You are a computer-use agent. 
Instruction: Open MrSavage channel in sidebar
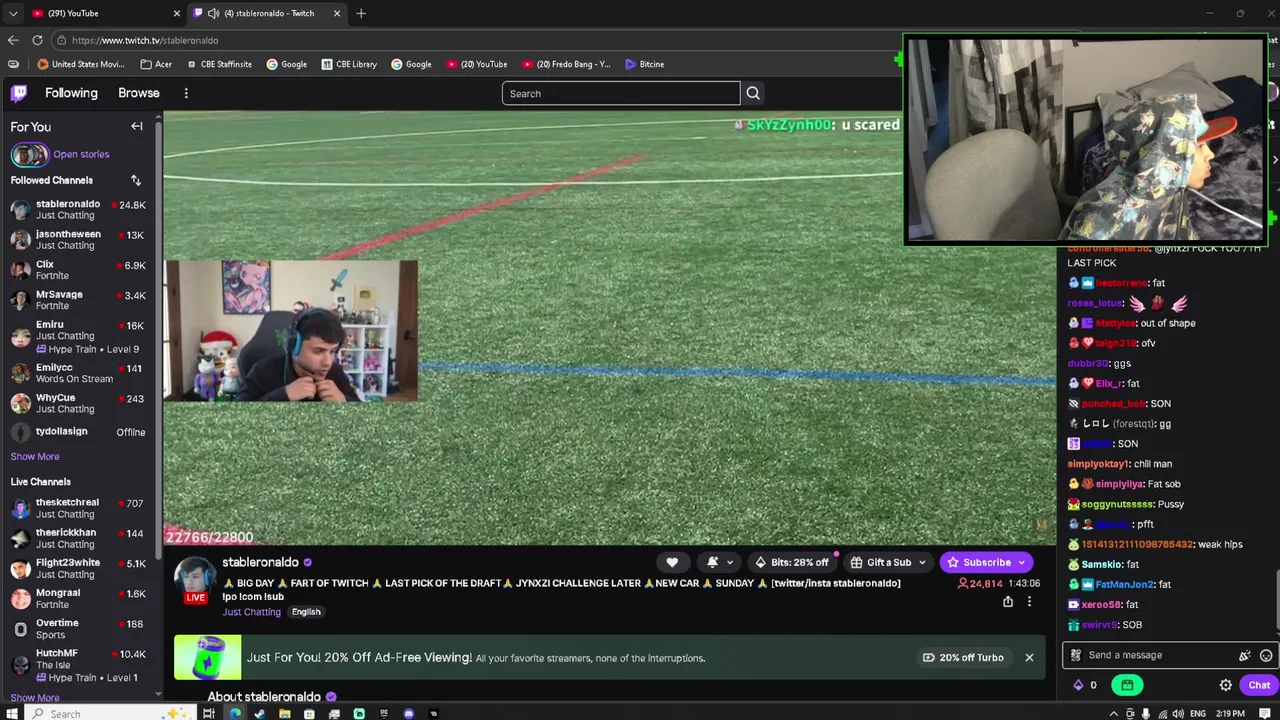80,300
